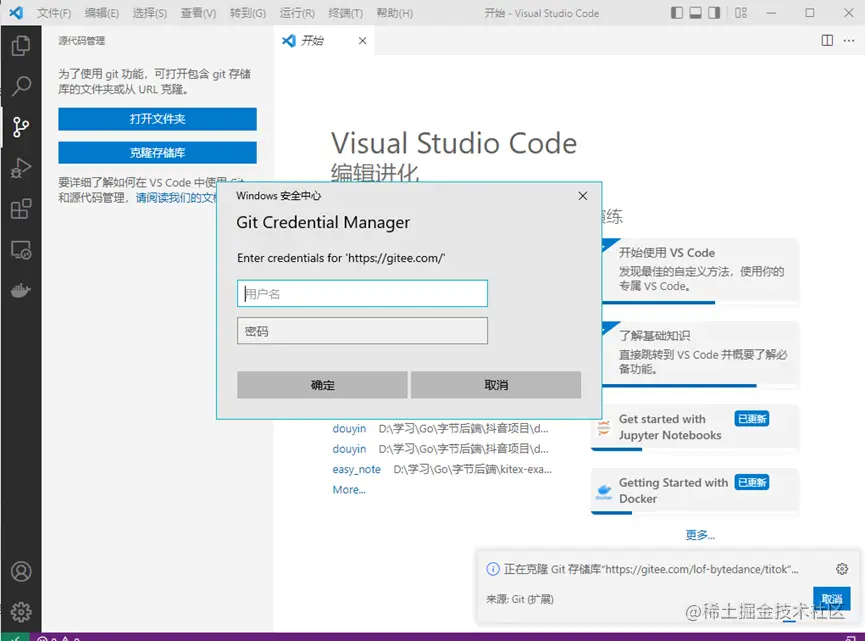Screen dimensions: 865x641
Task: Open the 查看(V) menu
Action: 198,13
